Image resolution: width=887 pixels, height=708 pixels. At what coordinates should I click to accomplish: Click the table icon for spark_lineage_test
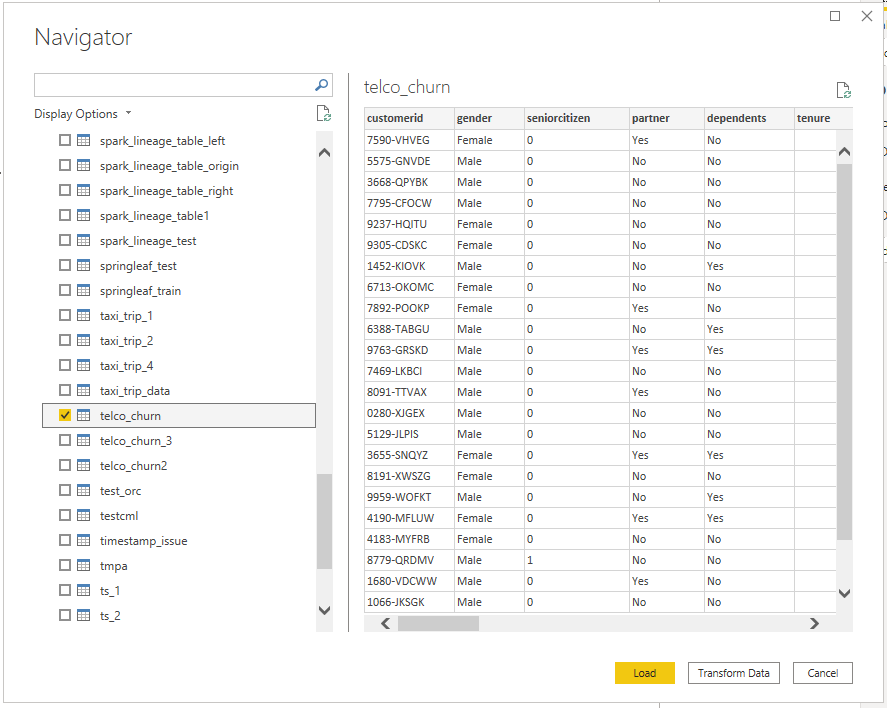tap(83, 240)
